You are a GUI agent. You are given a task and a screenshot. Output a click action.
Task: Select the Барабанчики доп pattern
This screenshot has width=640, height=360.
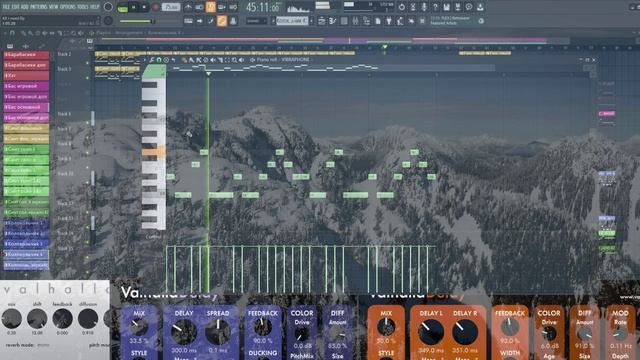pyautogui.click(x=26, y=65)
